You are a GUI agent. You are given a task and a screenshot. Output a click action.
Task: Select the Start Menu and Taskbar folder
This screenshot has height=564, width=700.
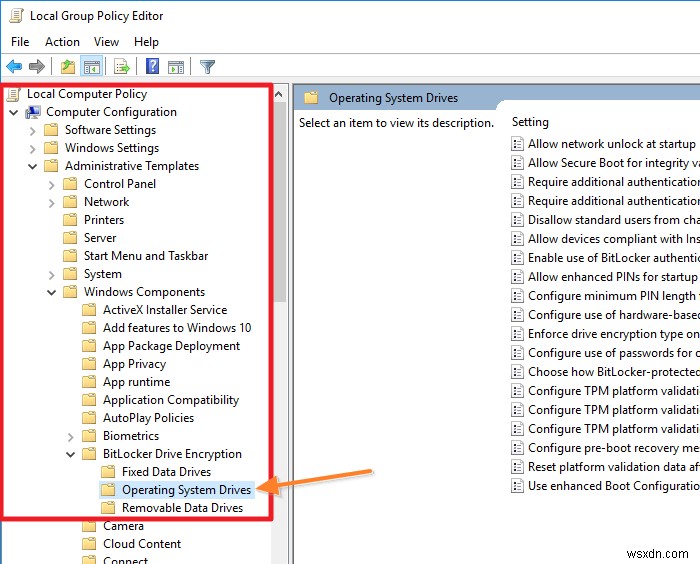click(x=146, y=256)
